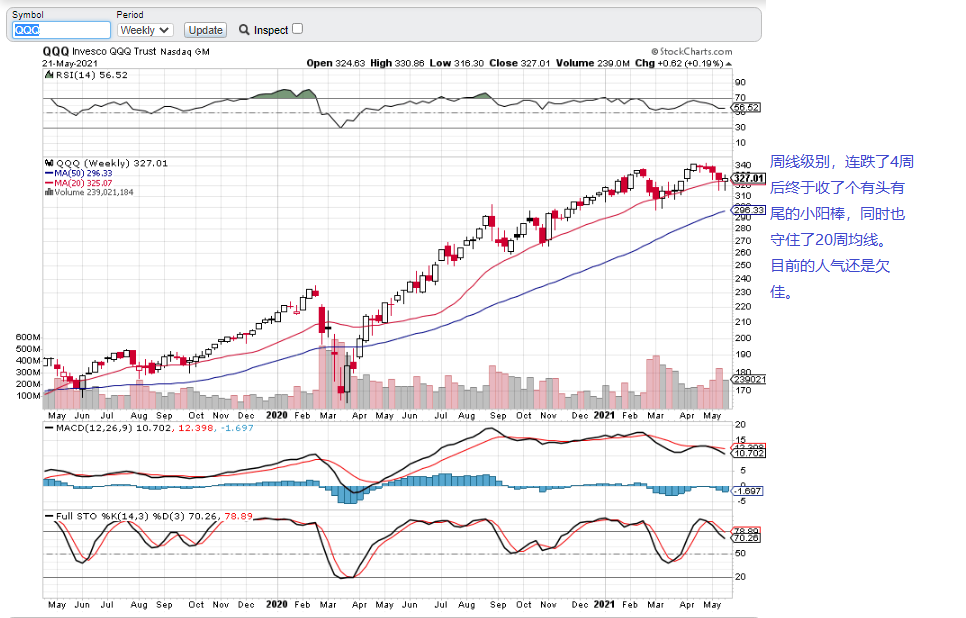This screenshot has width=966, height=618.
Task: Click the MA(20) 325.07 legend entry
Action: [79, 183]
